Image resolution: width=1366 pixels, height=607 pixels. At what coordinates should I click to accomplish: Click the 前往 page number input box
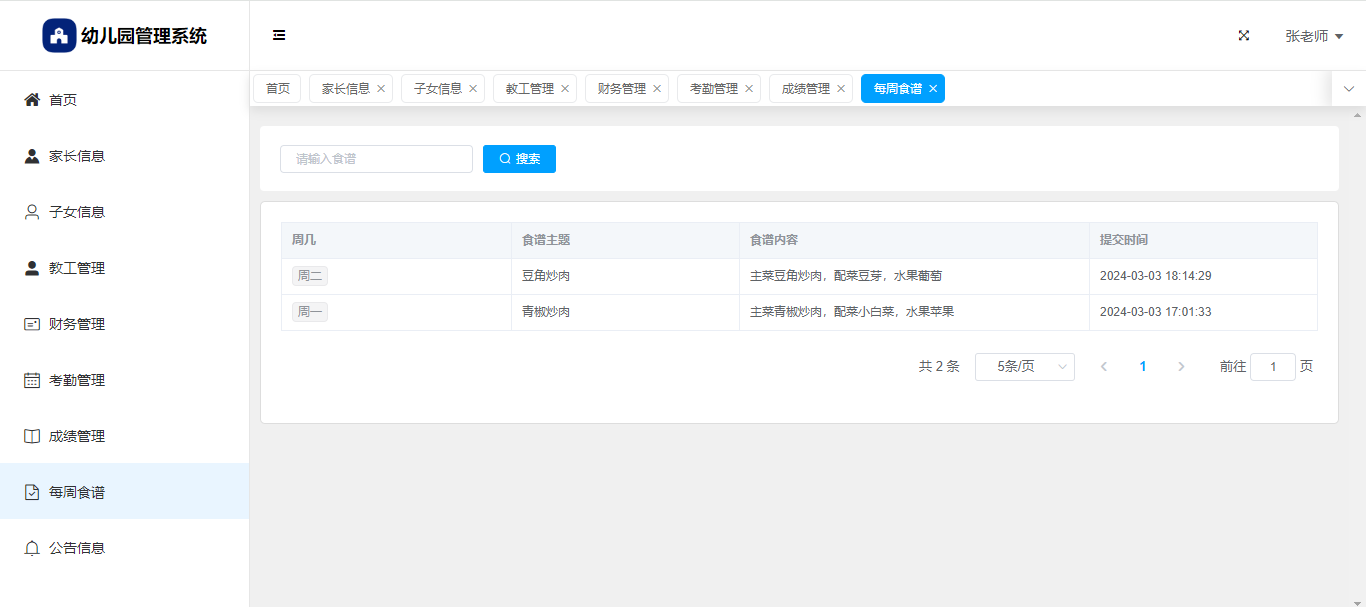1272,367
